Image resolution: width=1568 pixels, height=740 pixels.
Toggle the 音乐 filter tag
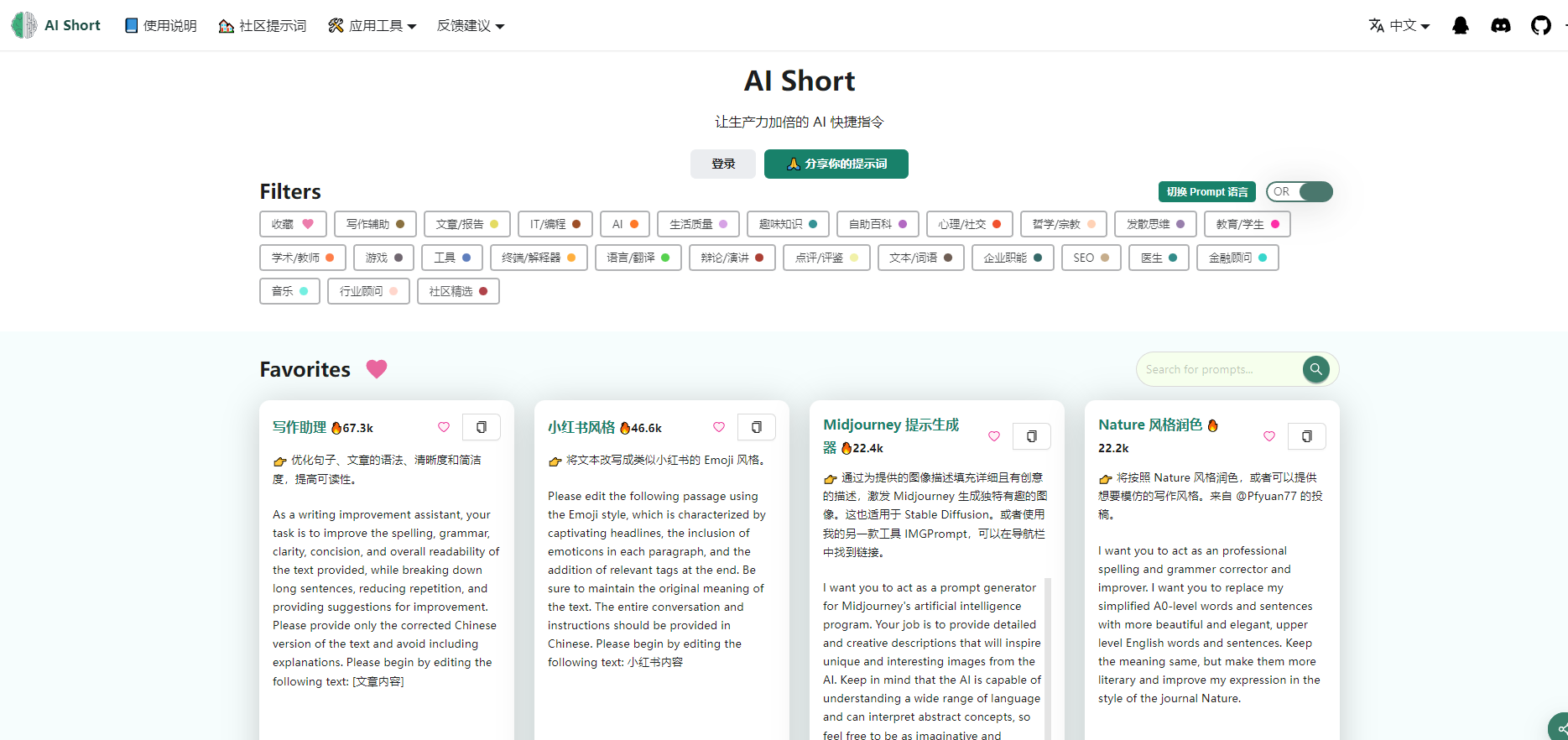tap(289, 291)
